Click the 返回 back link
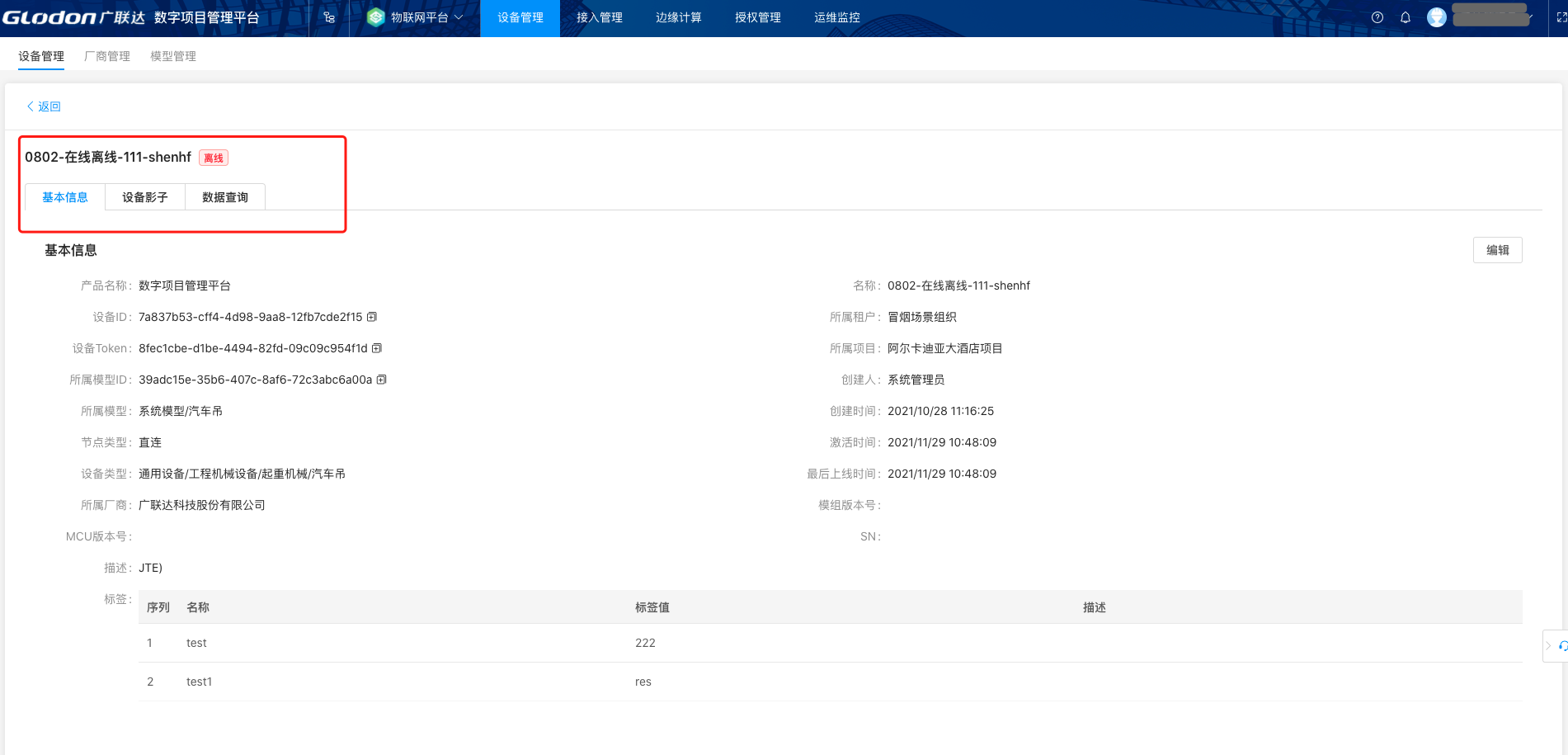1568x755 pixels. 44,106
